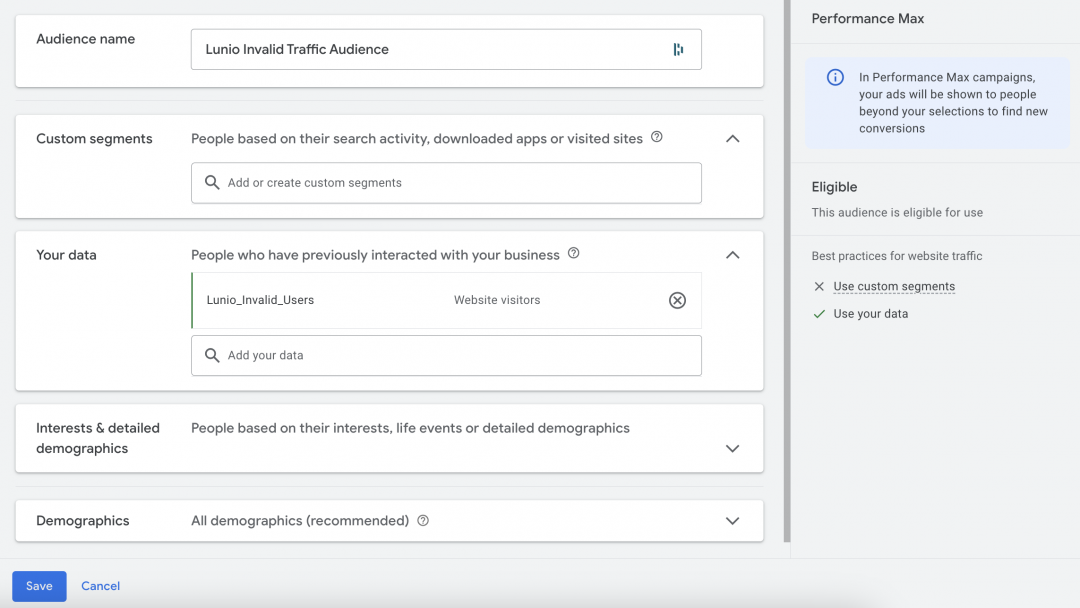Collapse the Custom segments section
This screenshot has height=608, width=1080.
click(x=732, y=139)
